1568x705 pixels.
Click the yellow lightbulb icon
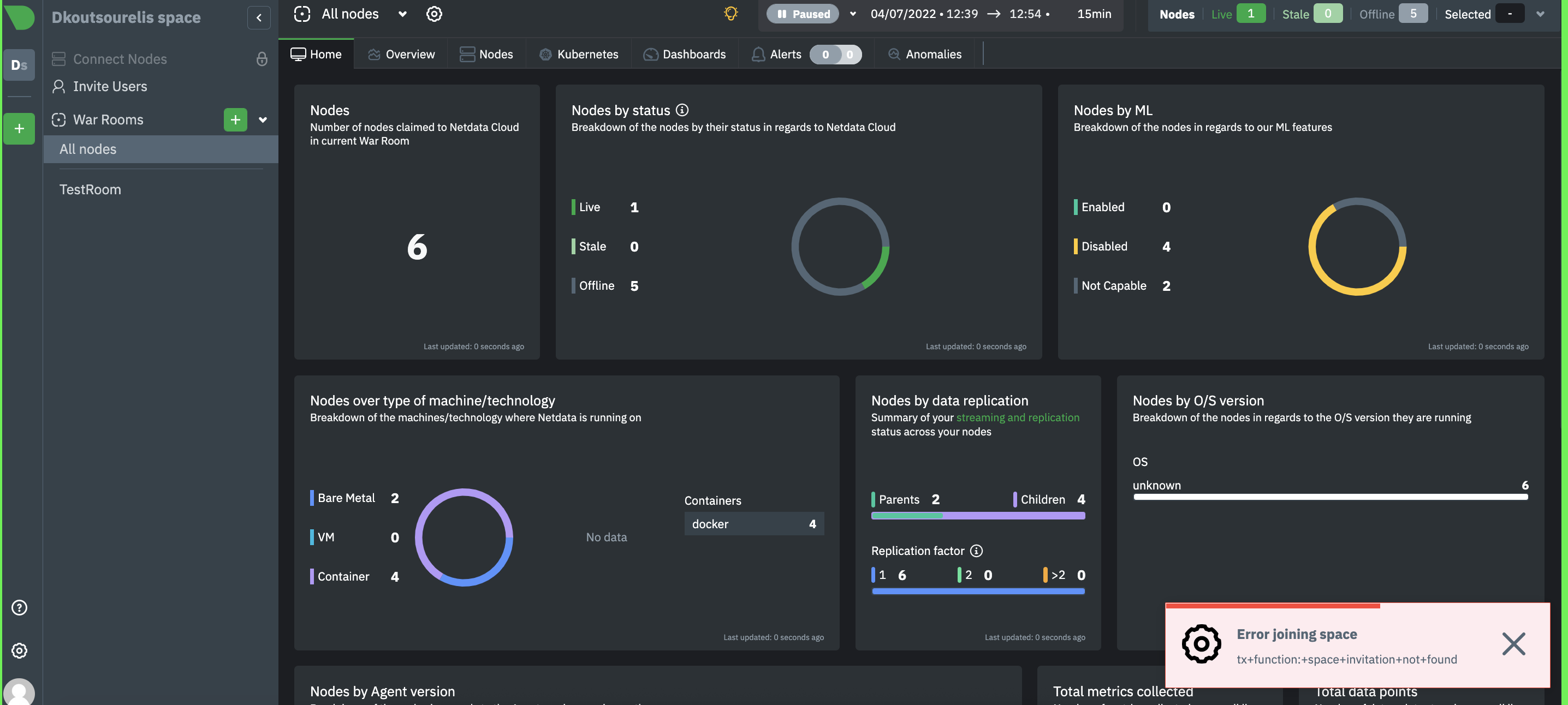(730, 14)
